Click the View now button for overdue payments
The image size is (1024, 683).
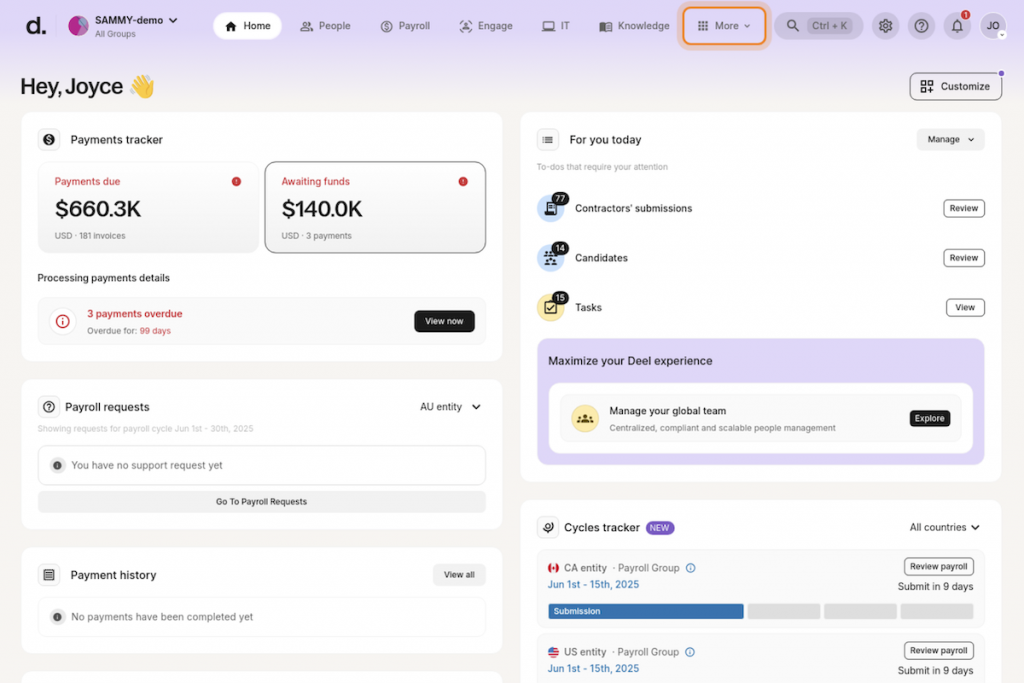(444, 321)
